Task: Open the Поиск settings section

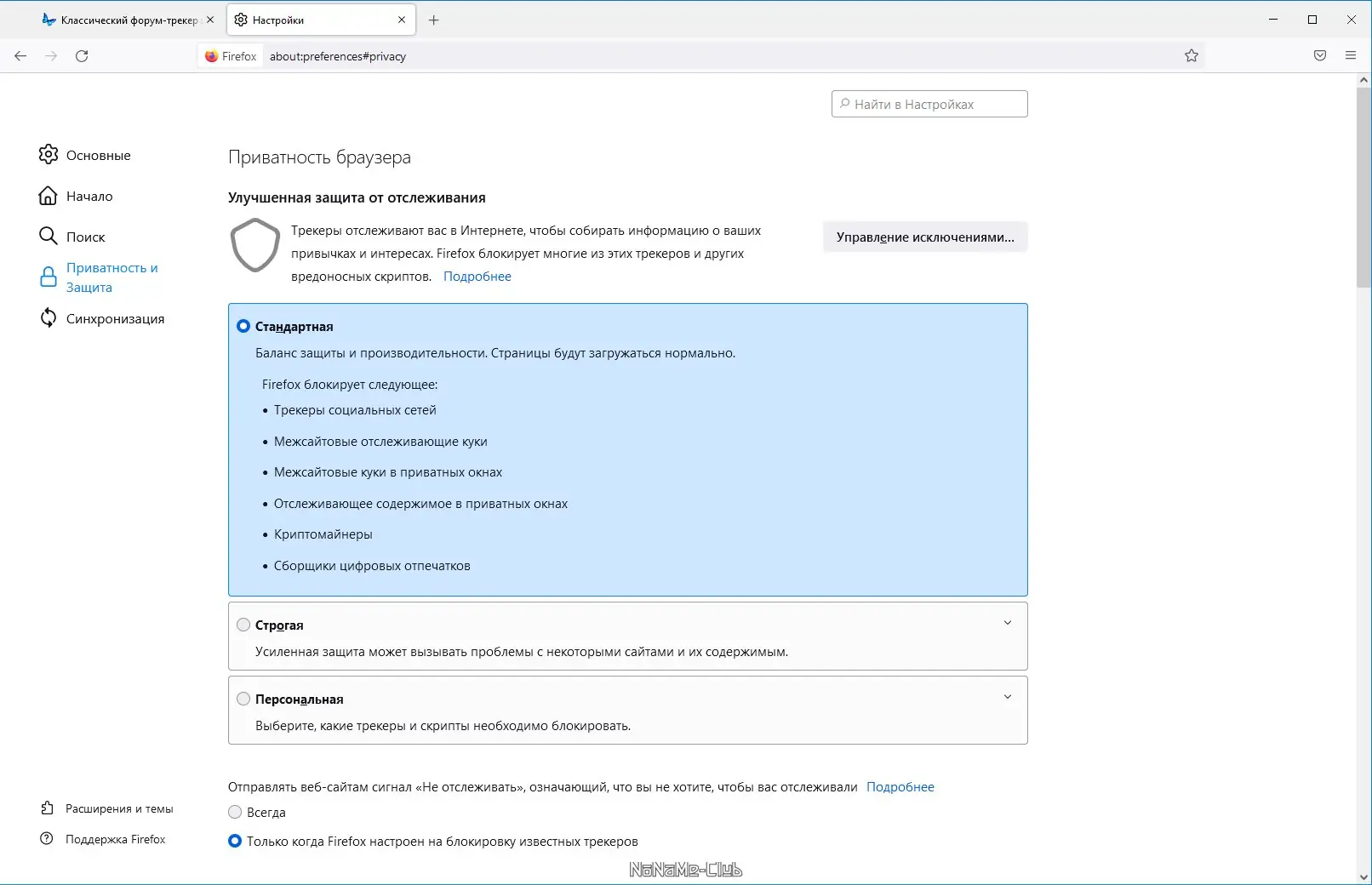Action: tap(85, 237)
